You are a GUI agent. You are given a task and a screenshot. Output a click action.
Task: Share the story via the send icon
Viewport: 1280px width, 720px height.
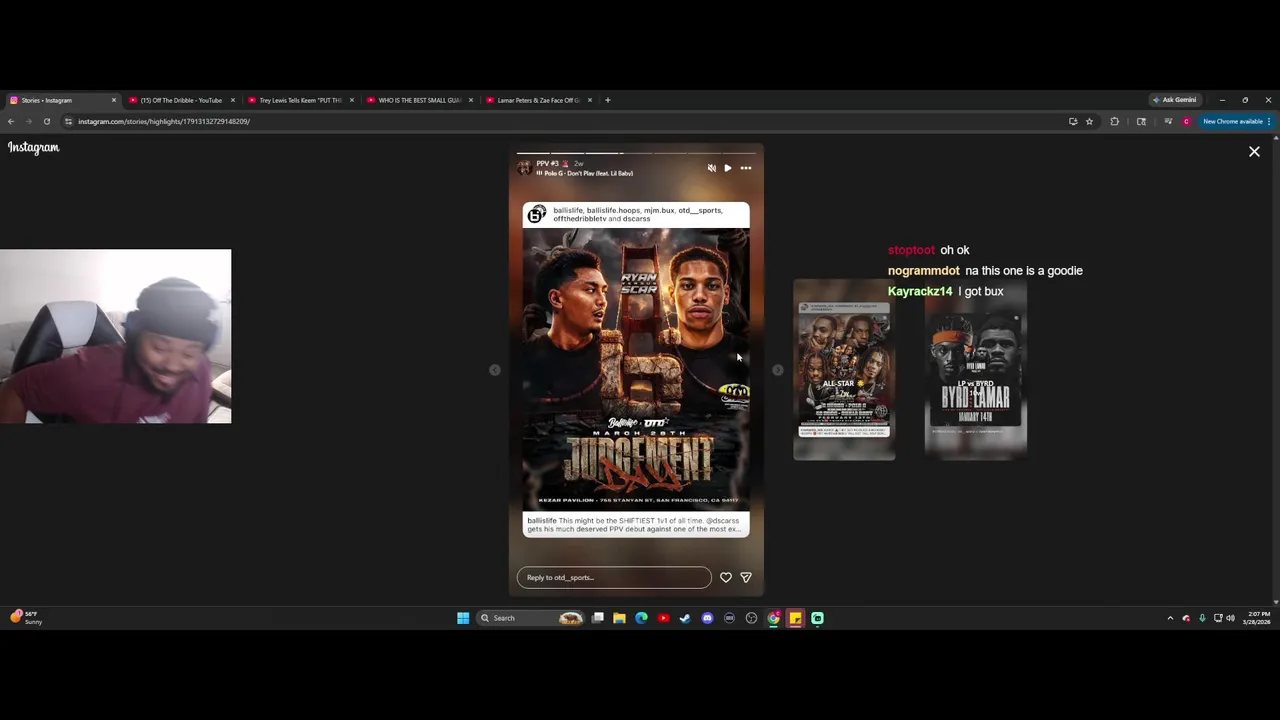coord(746,577)
